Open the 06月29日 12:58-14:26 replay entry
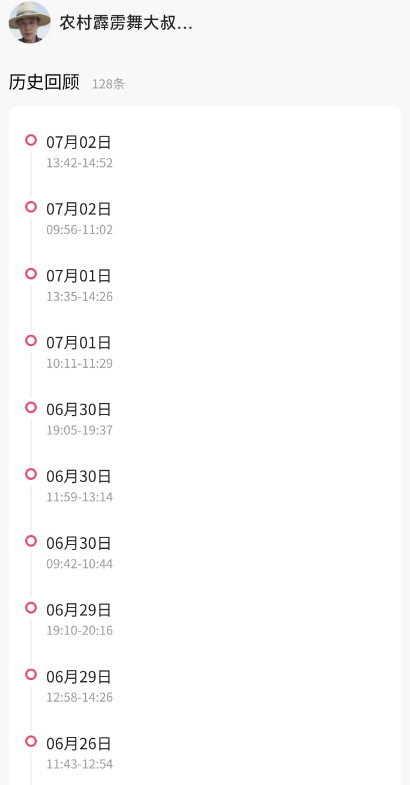Screen dimensions: 410x785 point(205,686)
